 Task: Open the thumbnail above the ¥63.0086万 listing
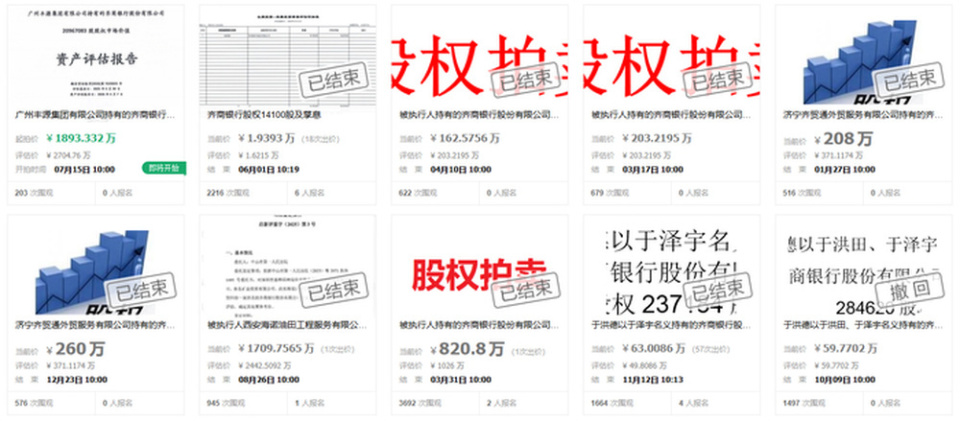[672, 265]
